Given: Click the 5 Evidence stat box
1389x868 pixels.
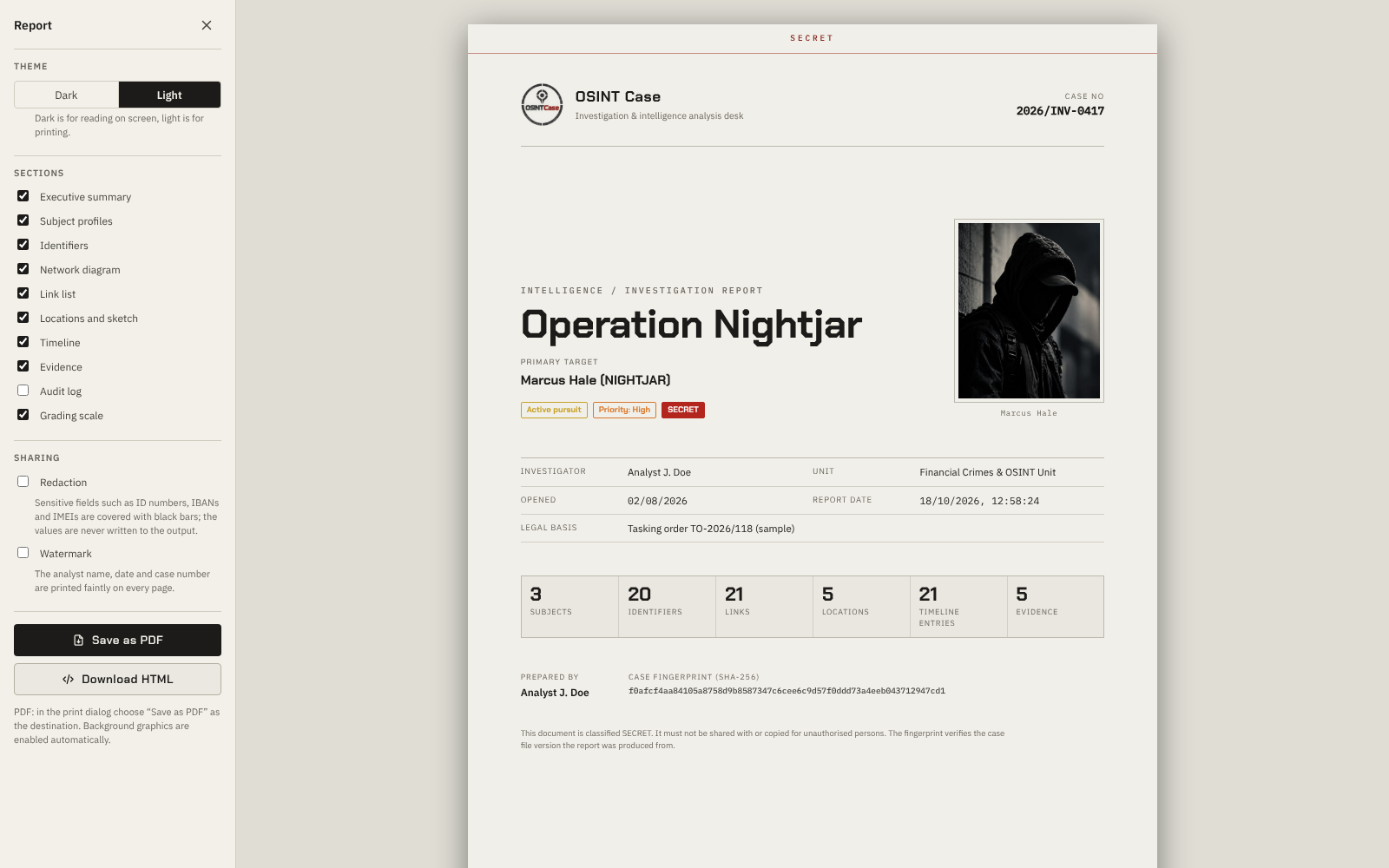Looking at the screenshot, I should 1056,607.
